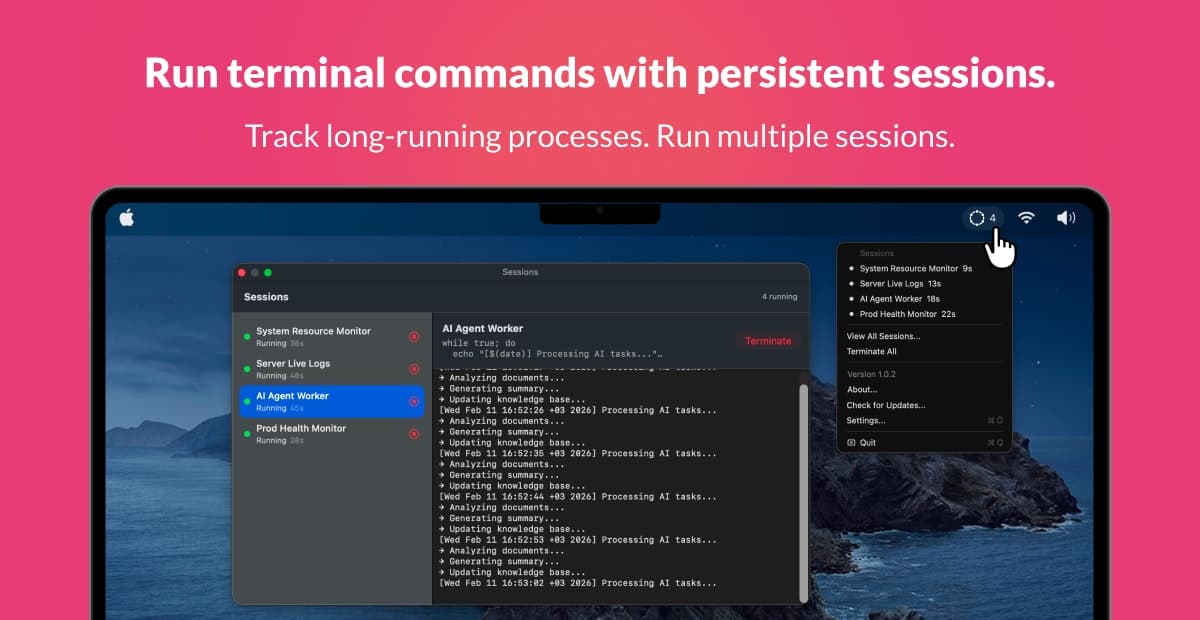The width and height of the screenshot is (1200, 620).
Task: Open the Apple menu
Action: 126,217
